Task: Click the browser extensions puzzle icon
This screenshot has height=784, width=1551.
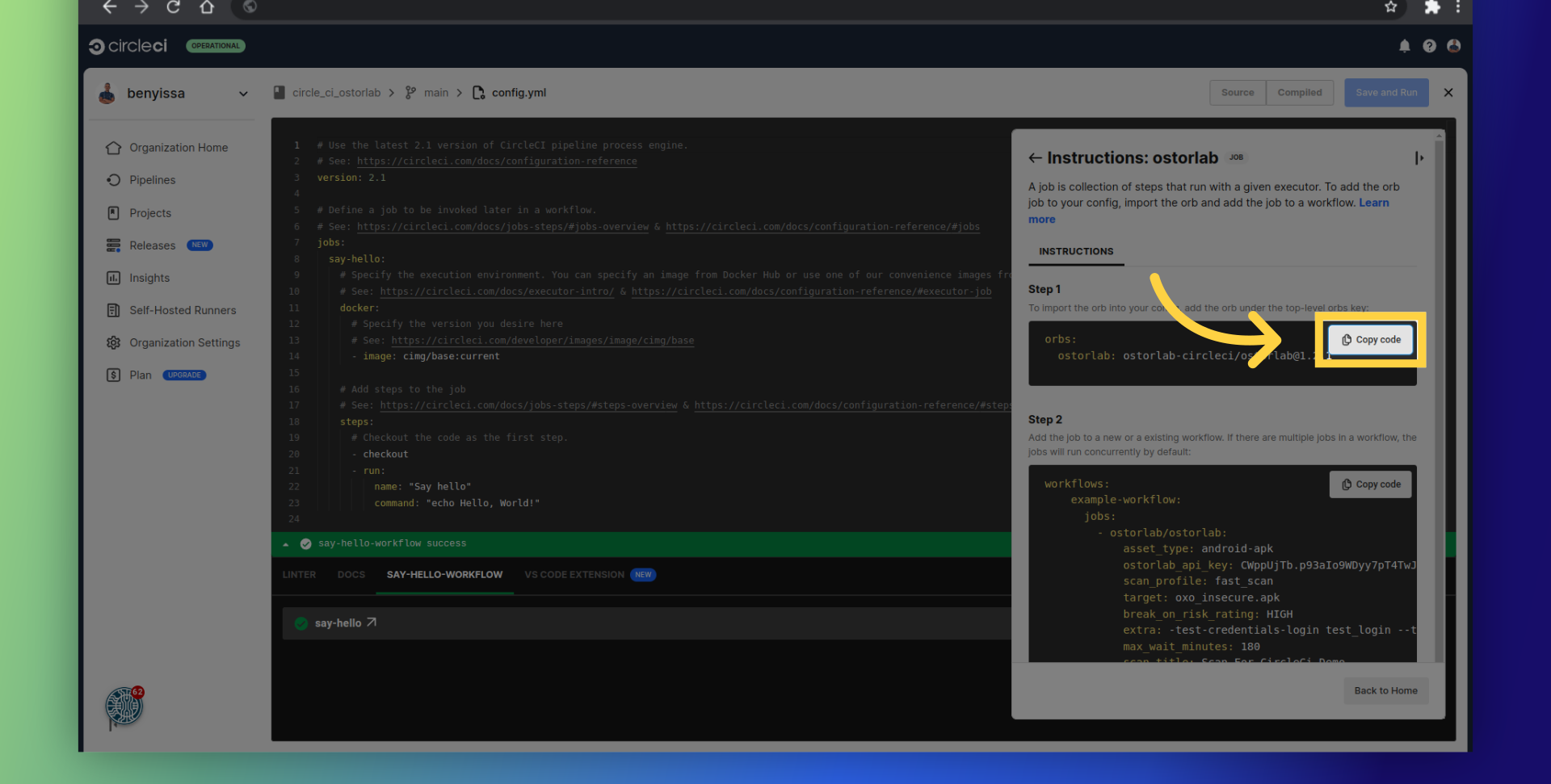Action: click(1431, 7)
